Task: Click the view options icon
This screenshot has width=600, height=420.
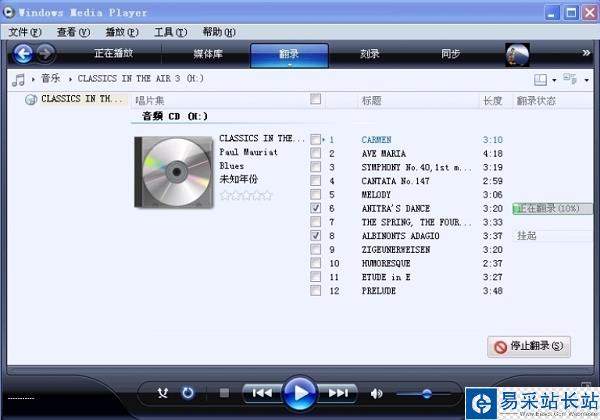Action: pyautogui.click(x=570, y=79)
